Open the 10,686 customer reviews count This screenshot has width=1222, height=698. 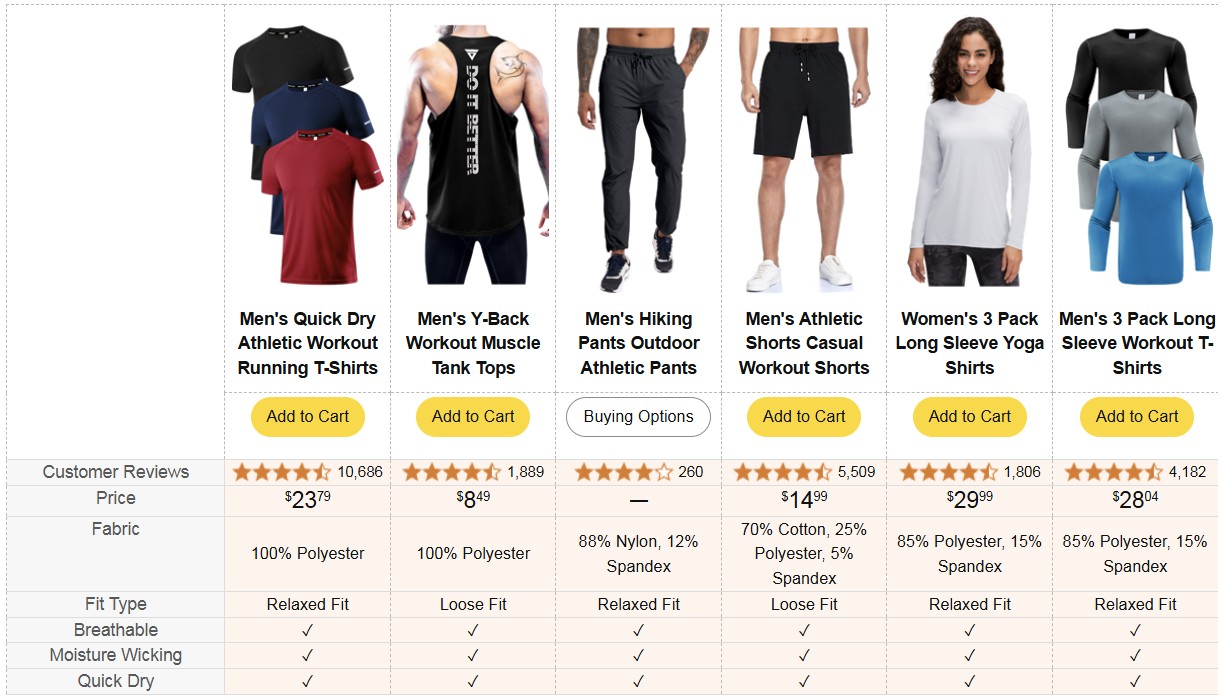point(360,472)
